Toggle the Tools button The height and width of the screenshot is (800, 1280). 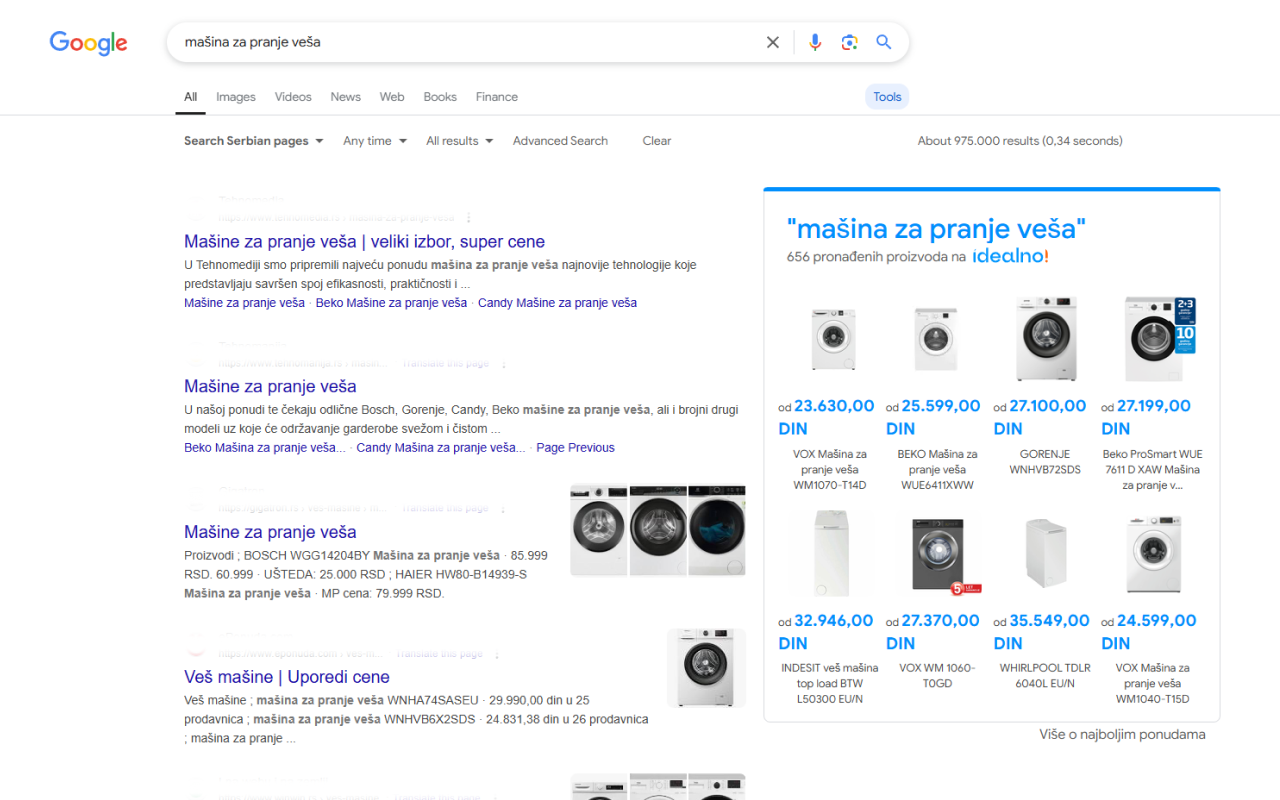click(887, 97)
